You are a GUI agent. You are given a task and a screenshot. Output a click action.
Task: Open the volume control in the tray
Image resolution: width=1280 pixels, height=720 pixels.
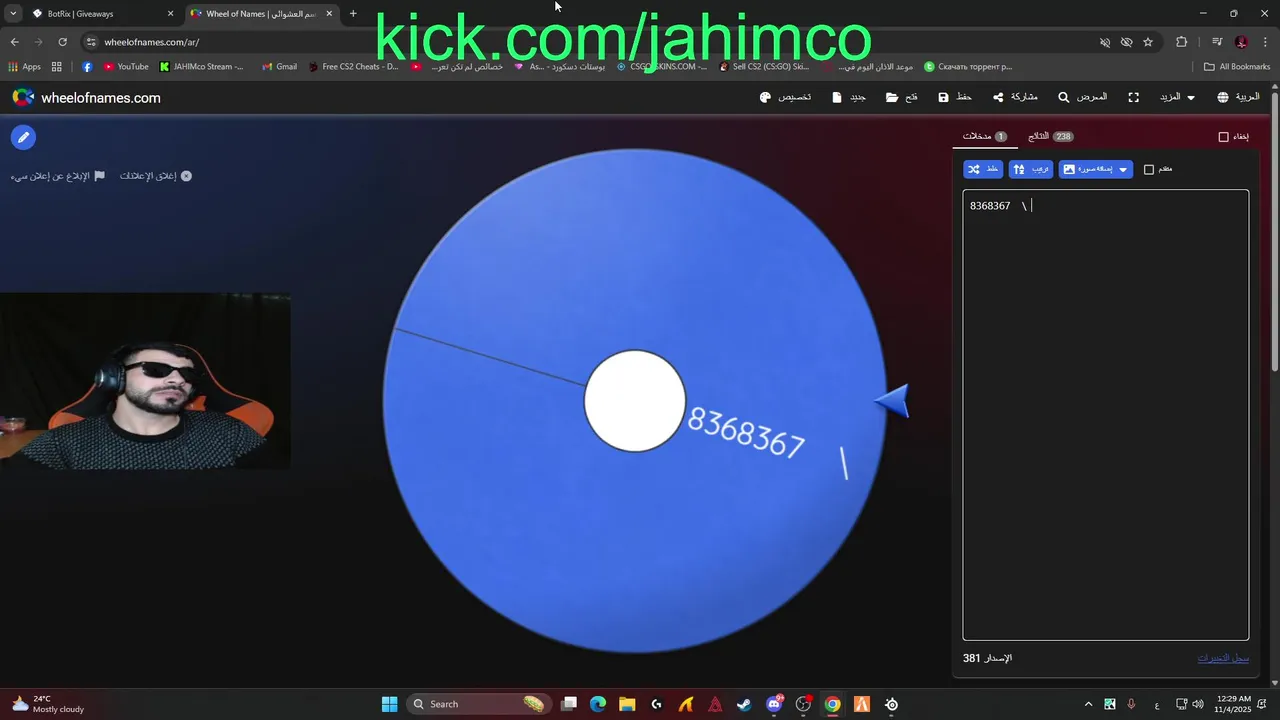[x=1198, y=704]
